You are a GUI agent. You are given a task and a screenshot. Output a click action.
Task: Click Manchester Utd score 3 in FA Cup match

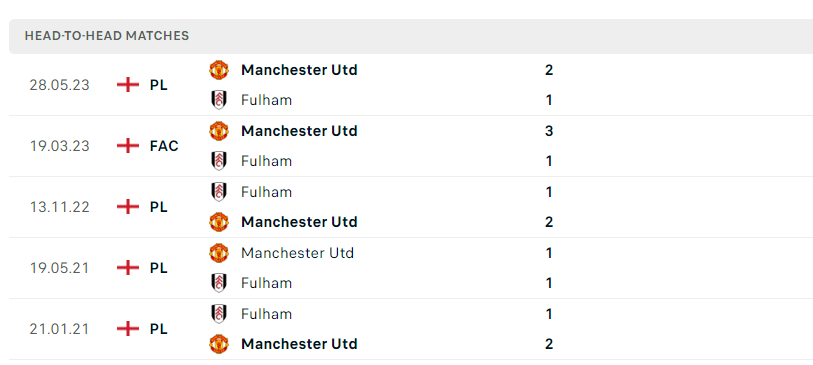tap(549, 131)
